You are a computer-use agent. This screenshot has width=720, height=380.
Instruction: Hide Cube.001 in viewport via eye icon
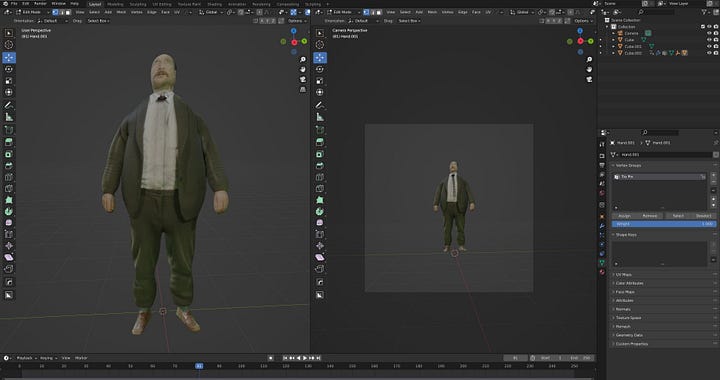[x=709, y=46]
